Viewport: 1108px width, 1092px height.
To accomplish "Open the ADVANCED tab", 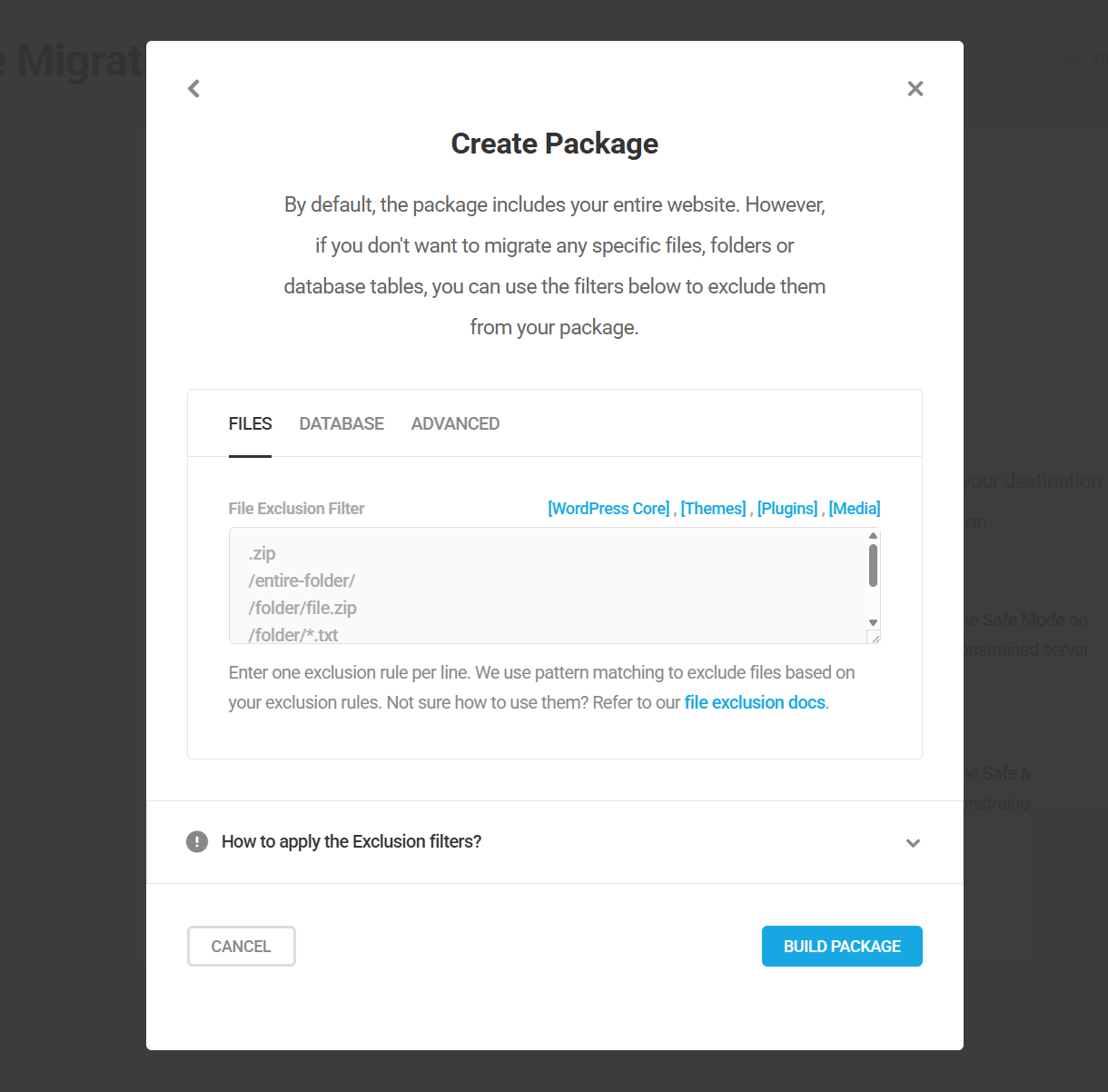I will [455, 423].
